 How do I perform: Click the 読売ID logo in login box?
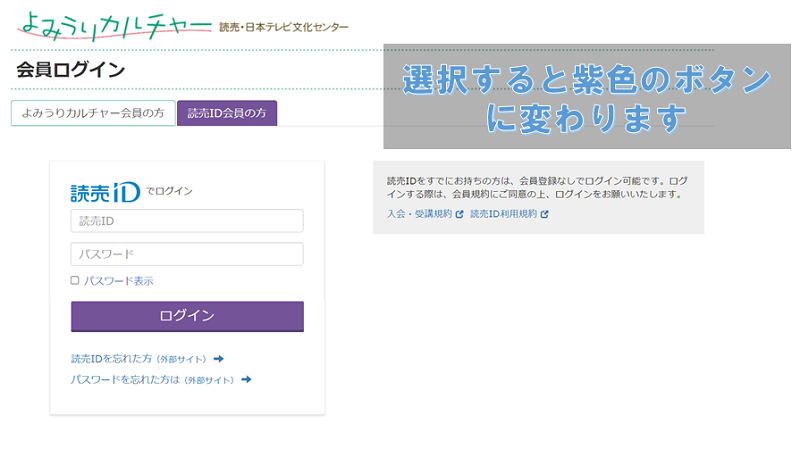coord(105,191)
